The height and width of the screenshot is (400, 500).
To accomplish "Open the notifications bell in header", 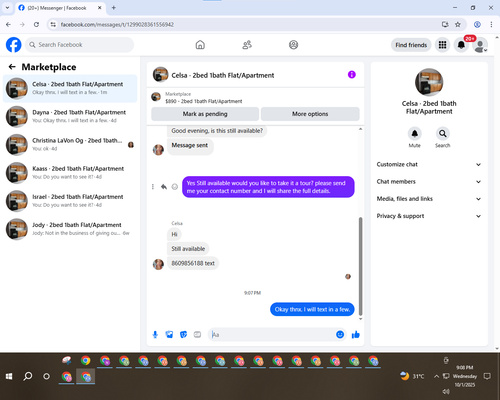I will pos(461,45).
